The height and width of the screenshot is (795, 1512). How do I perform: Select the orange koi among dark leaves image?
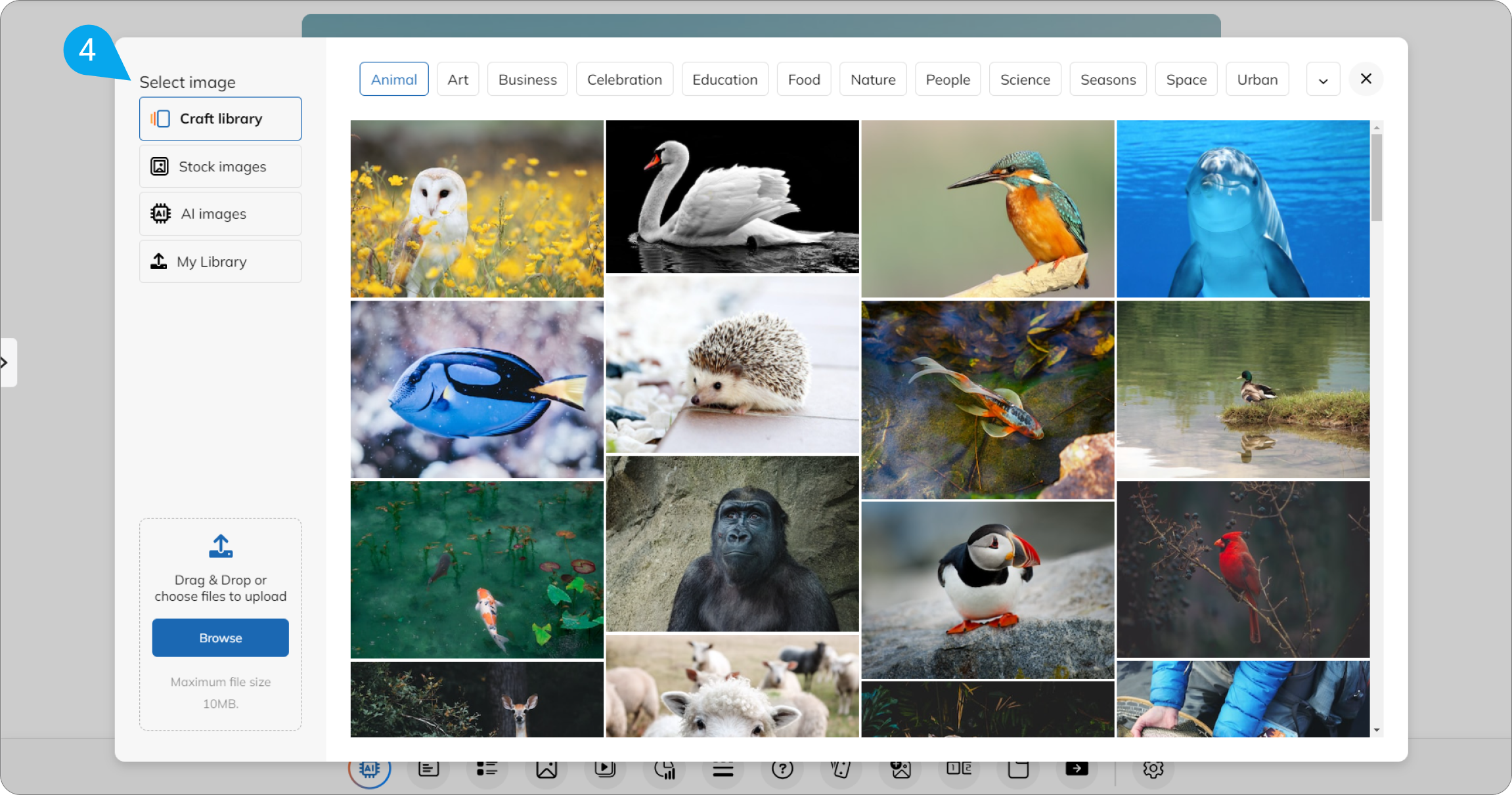[988, 400]
